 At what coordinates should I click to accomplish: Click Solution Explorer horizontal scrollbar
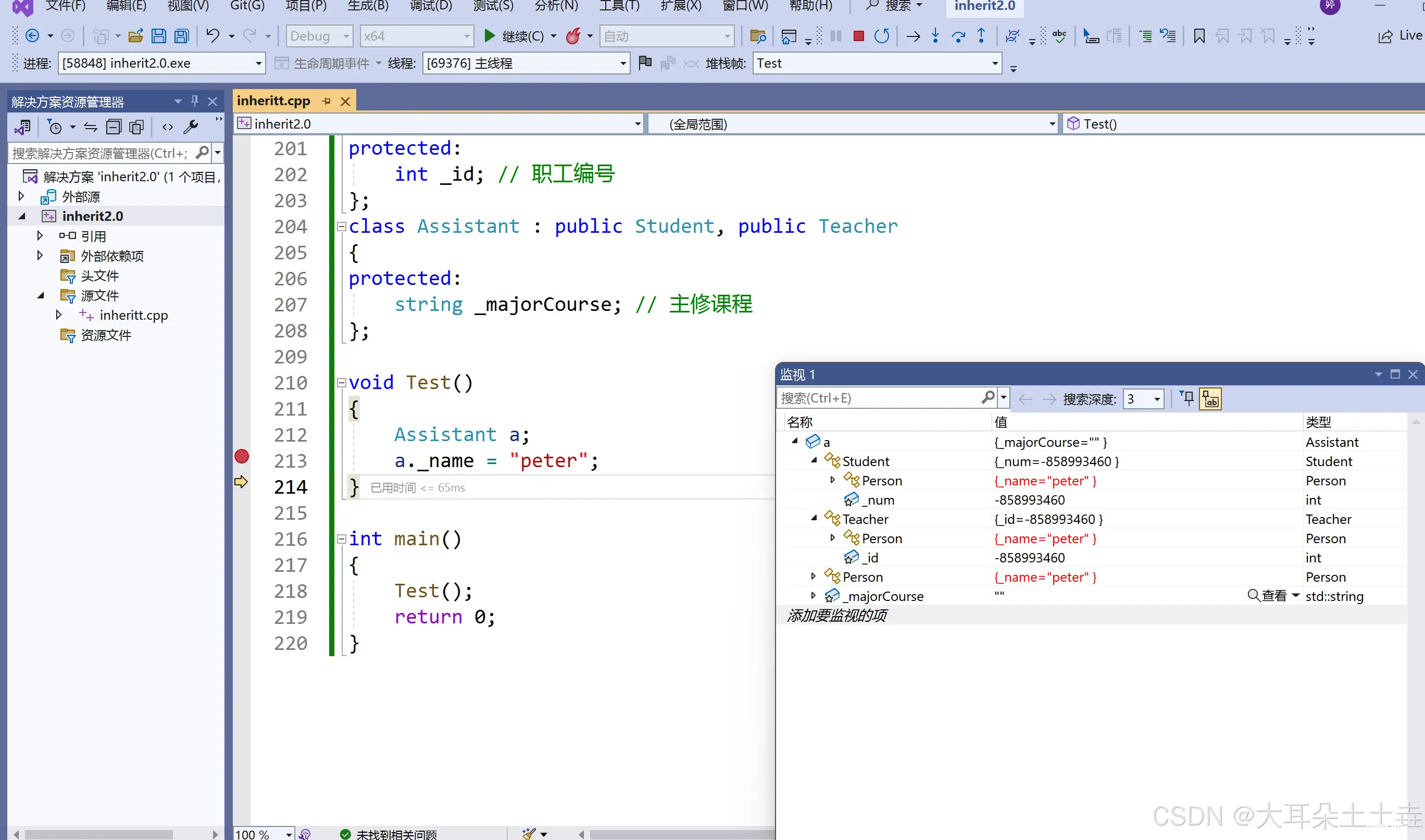click(x=99, y=834)
